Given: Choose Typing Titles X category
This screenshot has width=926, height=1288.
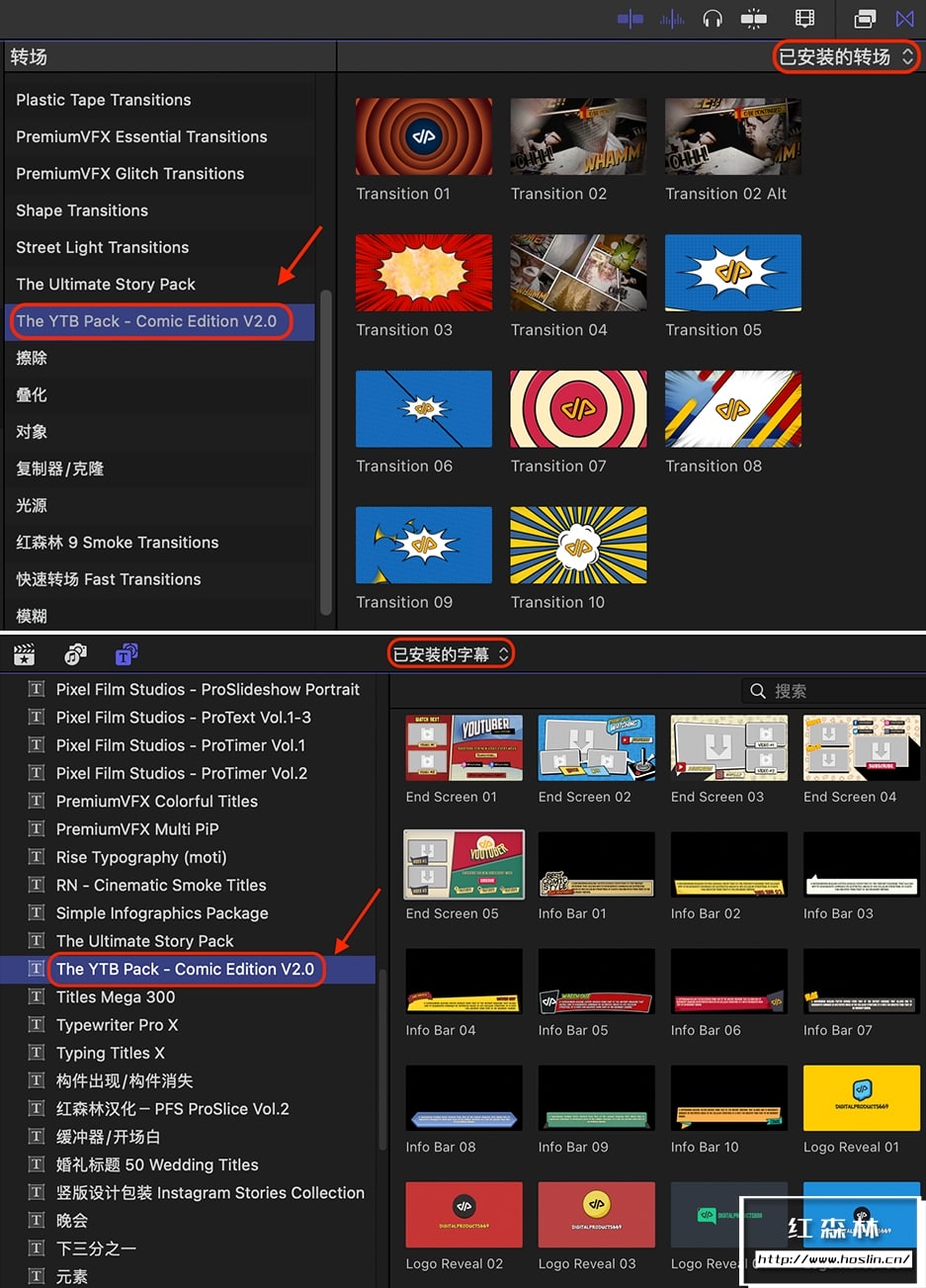Looking at the screenshot, I should pyautogui.click(x=111, y=1054).
